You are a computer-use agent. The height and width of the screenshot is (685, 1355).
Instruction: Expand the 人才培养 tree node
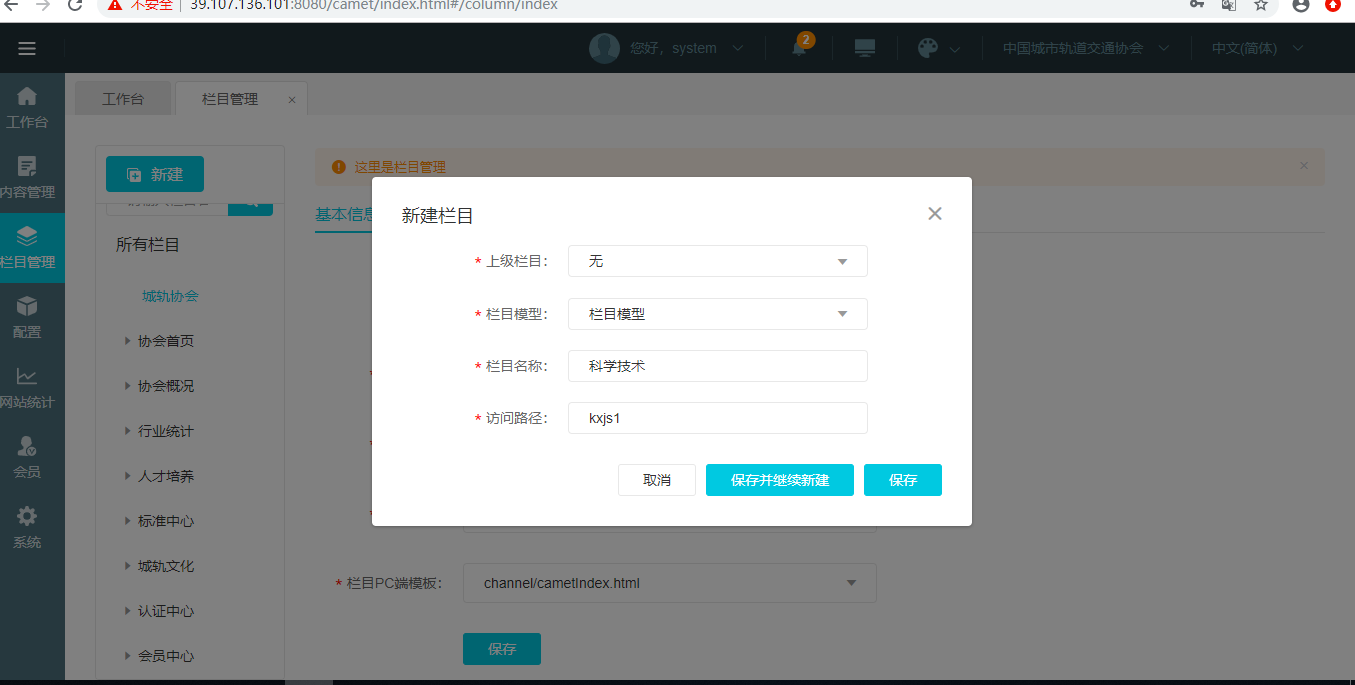(128, 476)
